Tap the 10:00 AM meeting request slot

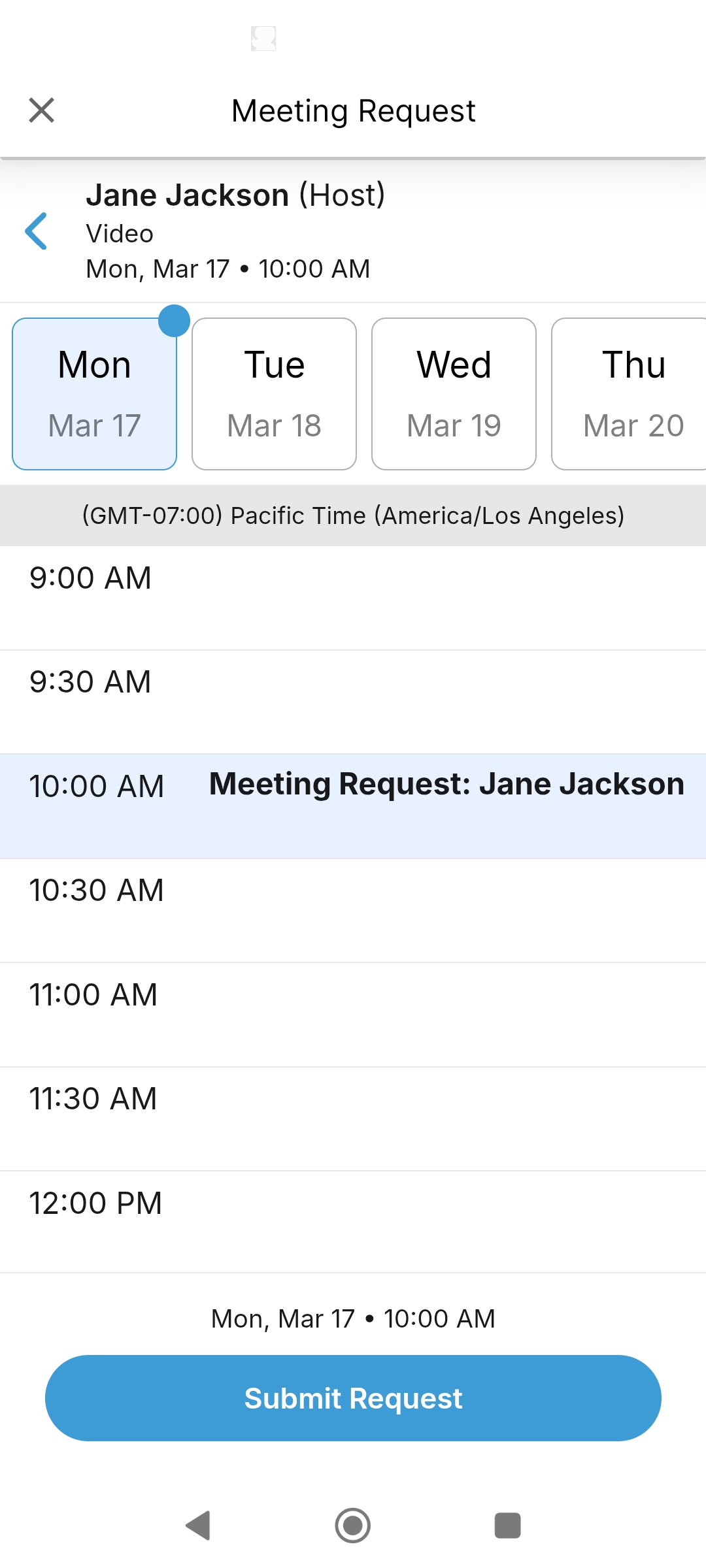[353, 806]
